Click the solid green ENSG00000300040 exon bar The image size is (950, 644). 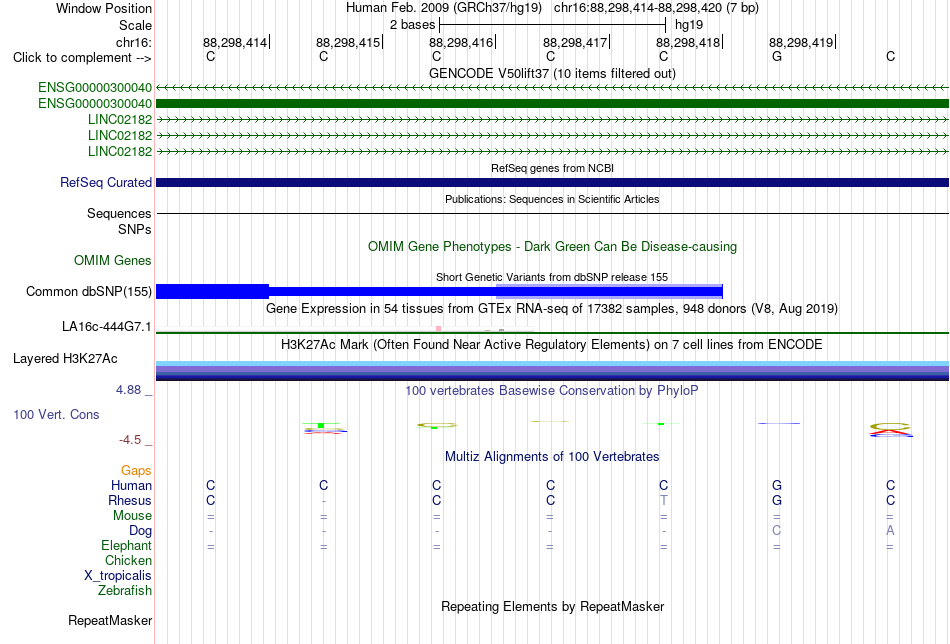(x=552, y=104)
